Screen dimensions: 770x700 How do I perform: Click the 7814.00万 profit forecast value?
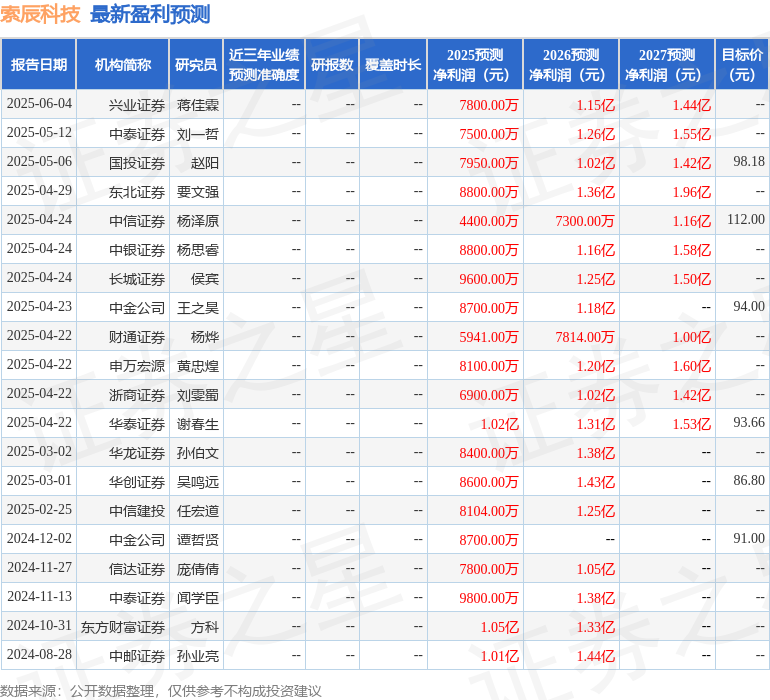click(585, 338)
